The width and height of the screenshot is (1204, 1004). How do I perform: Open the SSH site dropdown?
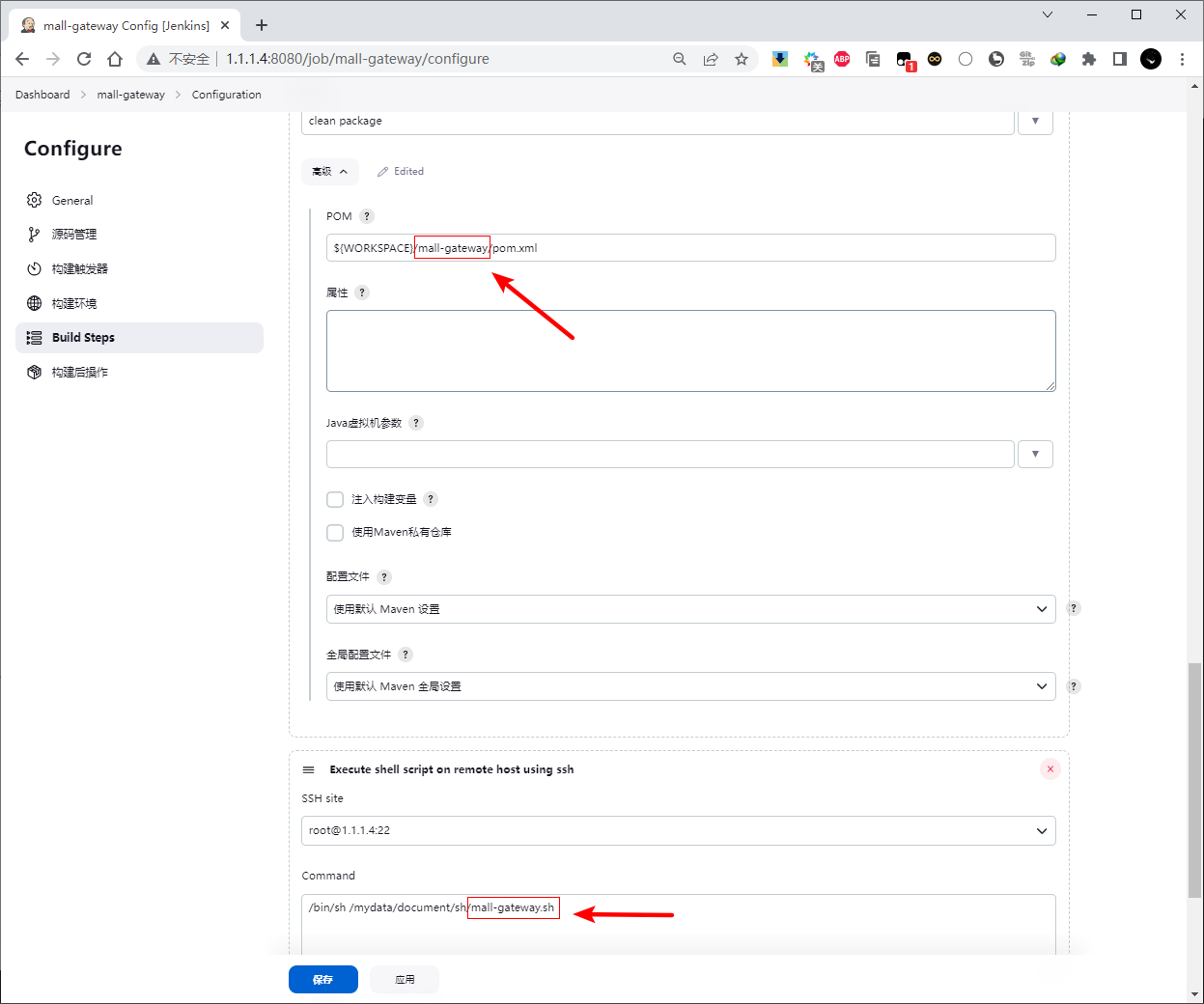pos(678,830)
